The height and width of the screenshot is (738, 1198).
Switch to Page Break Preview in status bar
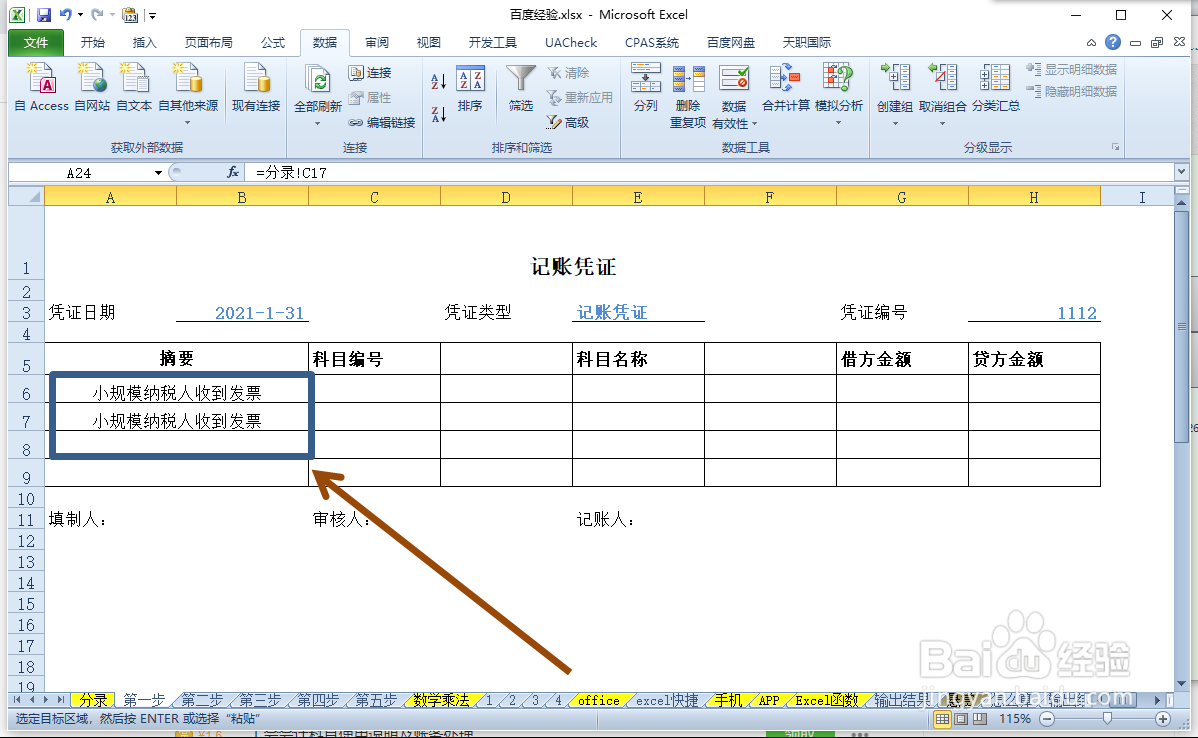pyautogui.click(x=979, y=719)
